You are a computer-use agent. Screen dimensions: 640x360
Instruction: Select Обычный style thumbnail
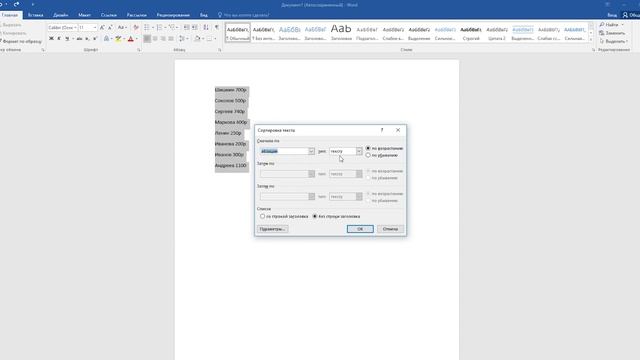point(238,32)
